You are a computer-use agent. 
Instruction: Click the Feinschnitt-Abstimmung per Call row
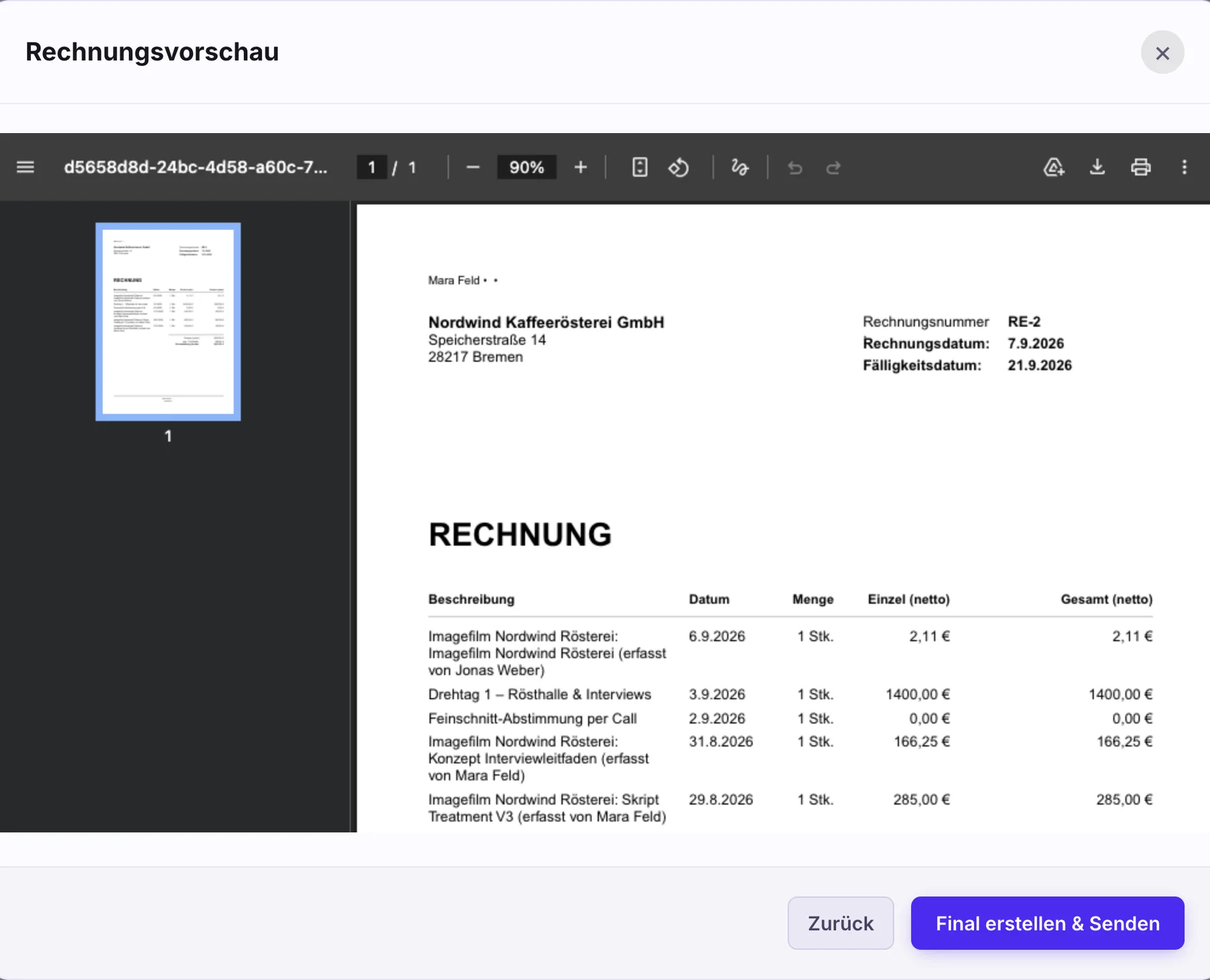point(790,719)
